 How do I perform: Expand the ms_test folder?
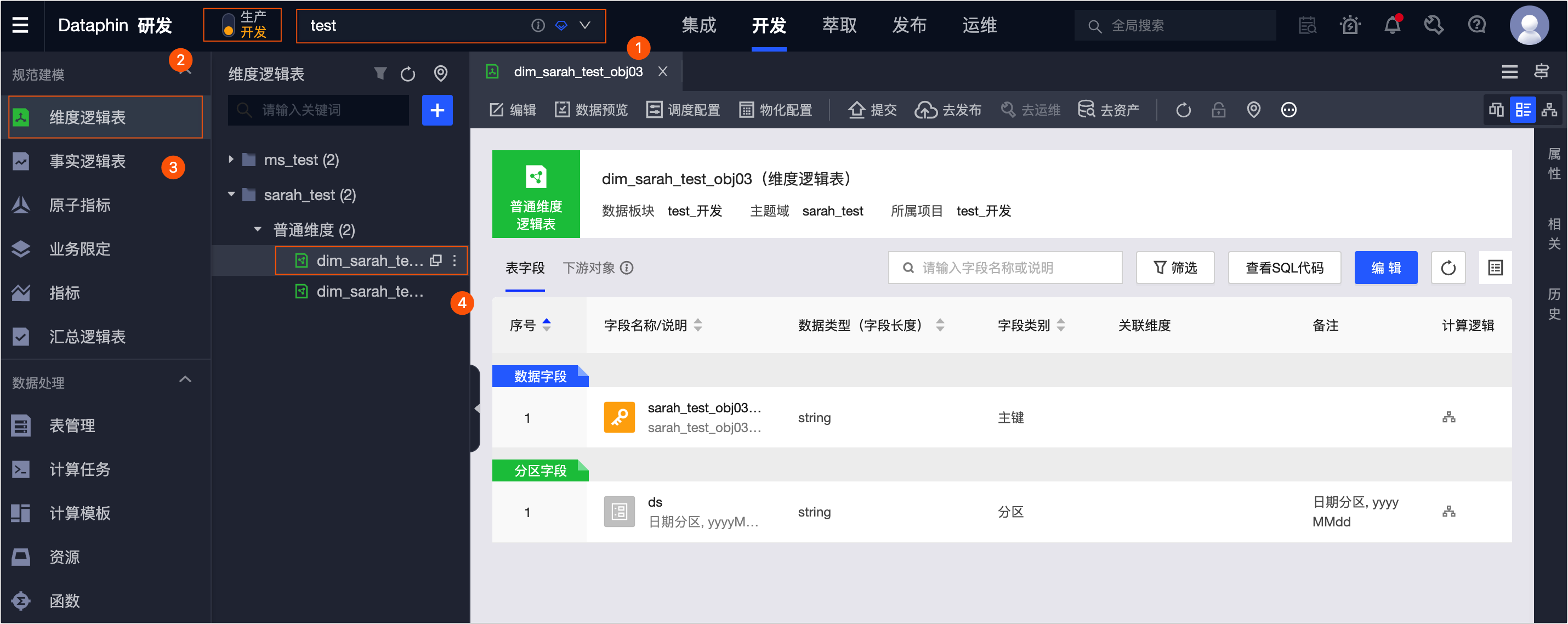(231, 160)
